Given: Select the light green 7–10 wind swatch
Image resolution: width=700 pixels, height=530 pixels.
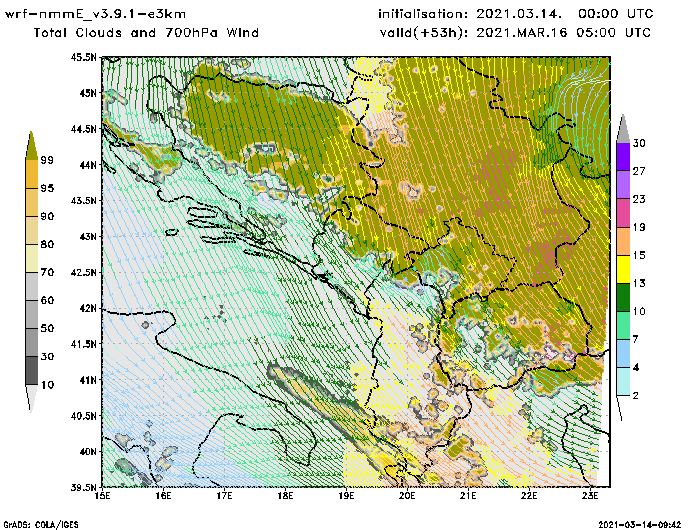Looking at the screenshot, I should pos(623,326).
